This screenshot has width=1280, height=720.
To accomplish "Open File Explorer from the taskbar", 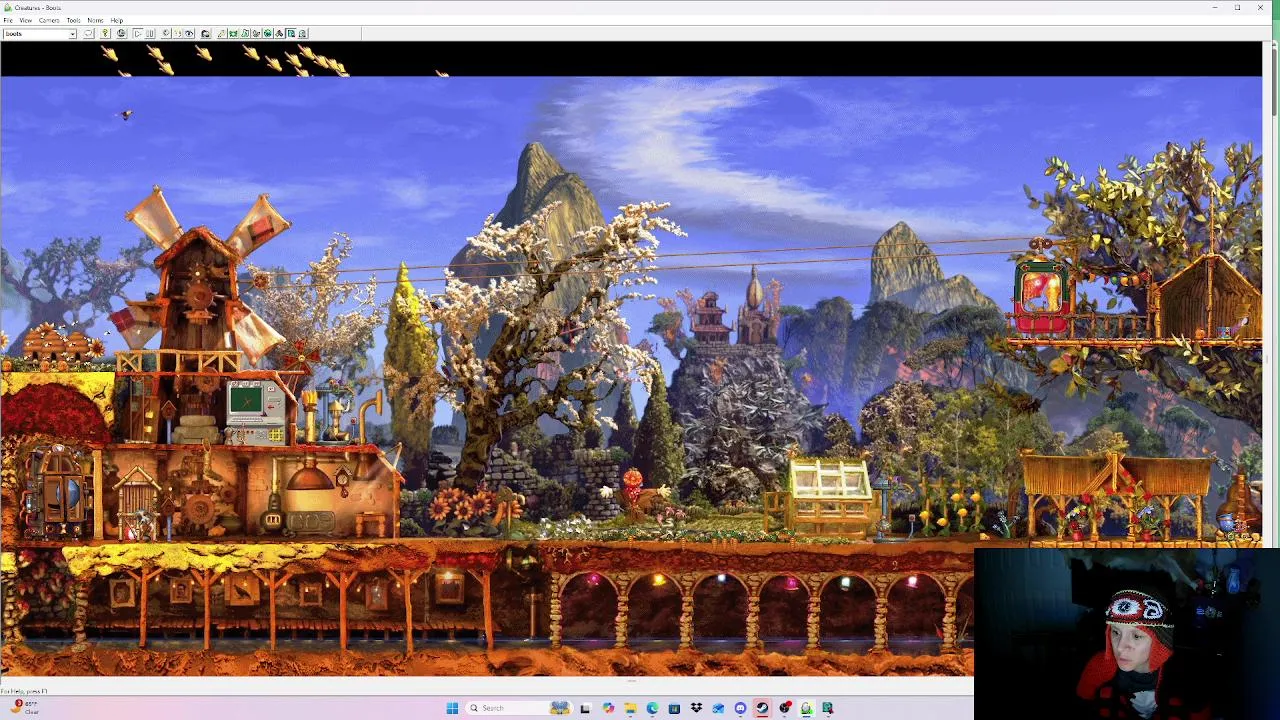I will 630,708.
